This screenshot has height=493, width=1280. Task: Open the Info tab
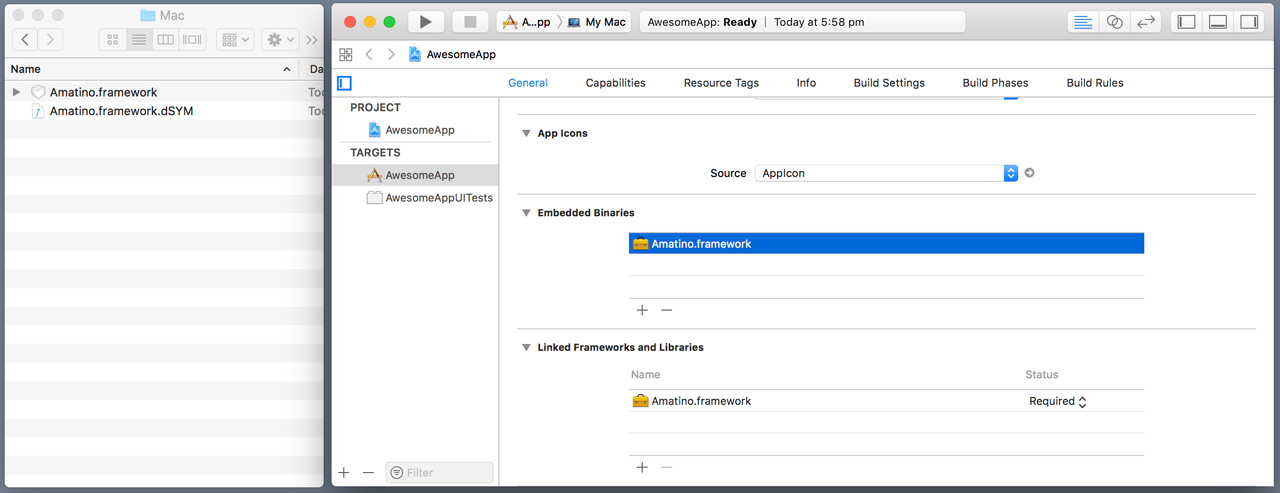(x=806, y=83)
